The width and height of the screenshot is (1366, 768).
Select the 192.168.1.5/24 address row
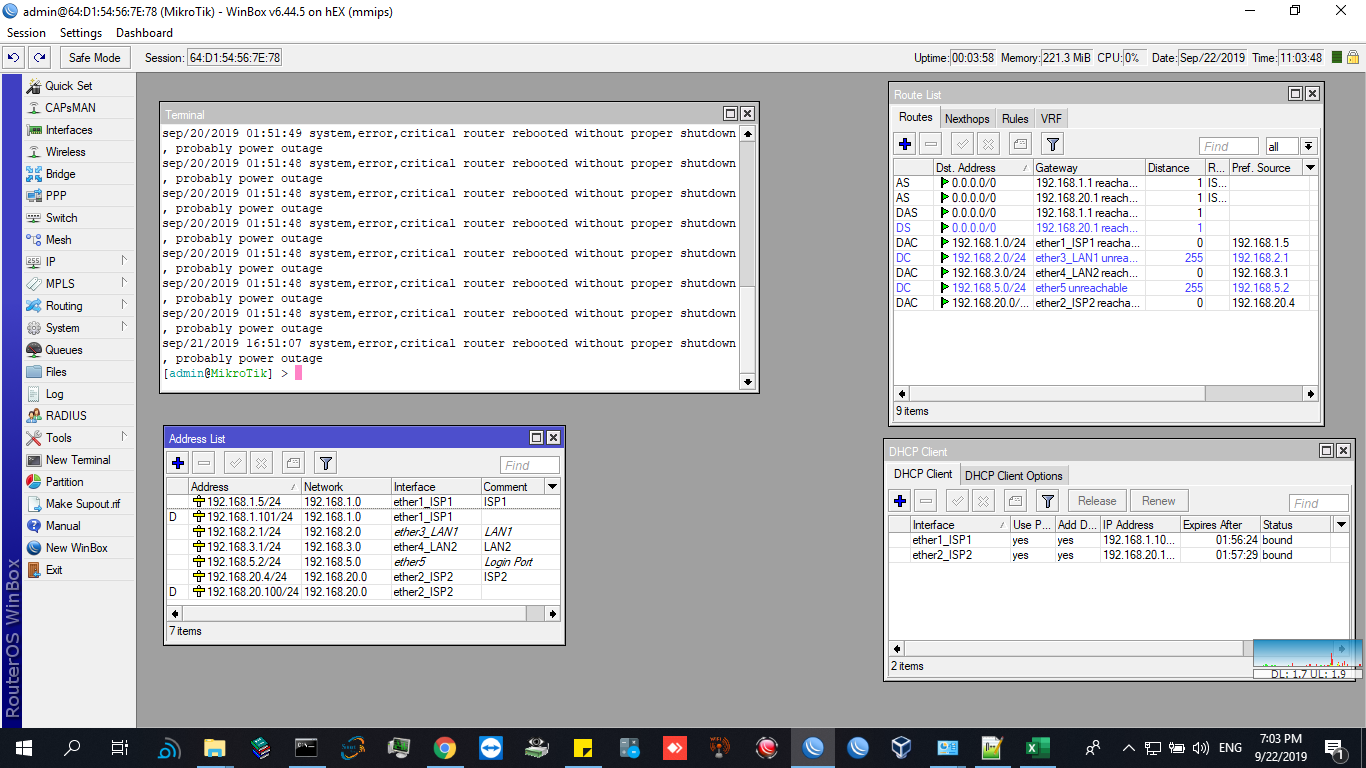coord(364,502)
